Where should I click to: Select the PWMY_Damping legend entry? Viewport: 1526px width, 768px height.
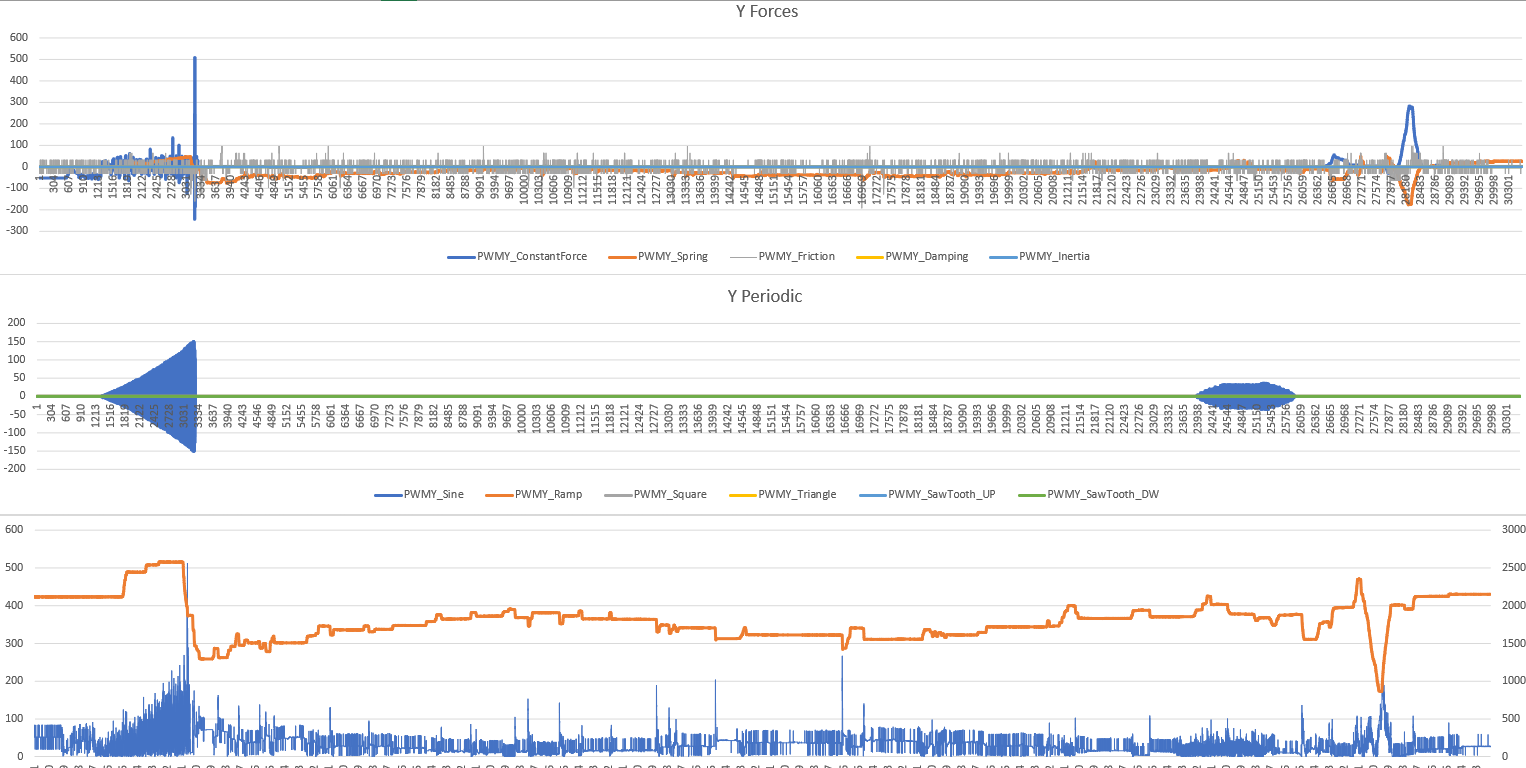[x=926, y=256]
